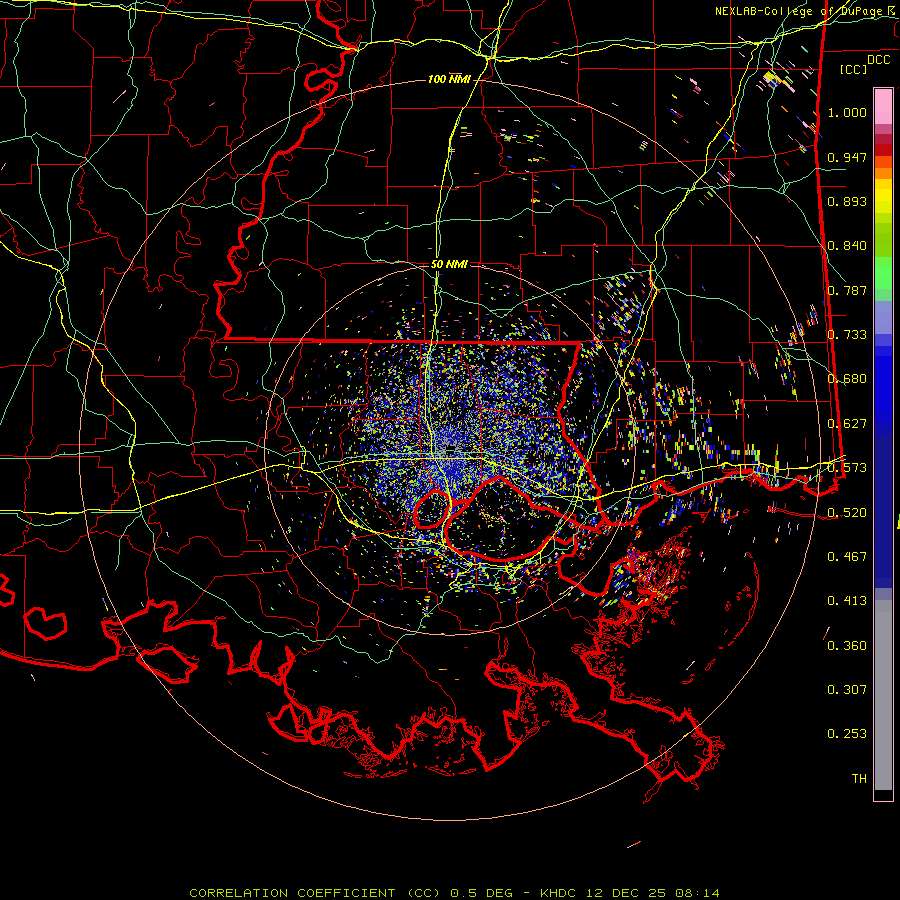Click the 100 NMI range ring label

[449, 79]
